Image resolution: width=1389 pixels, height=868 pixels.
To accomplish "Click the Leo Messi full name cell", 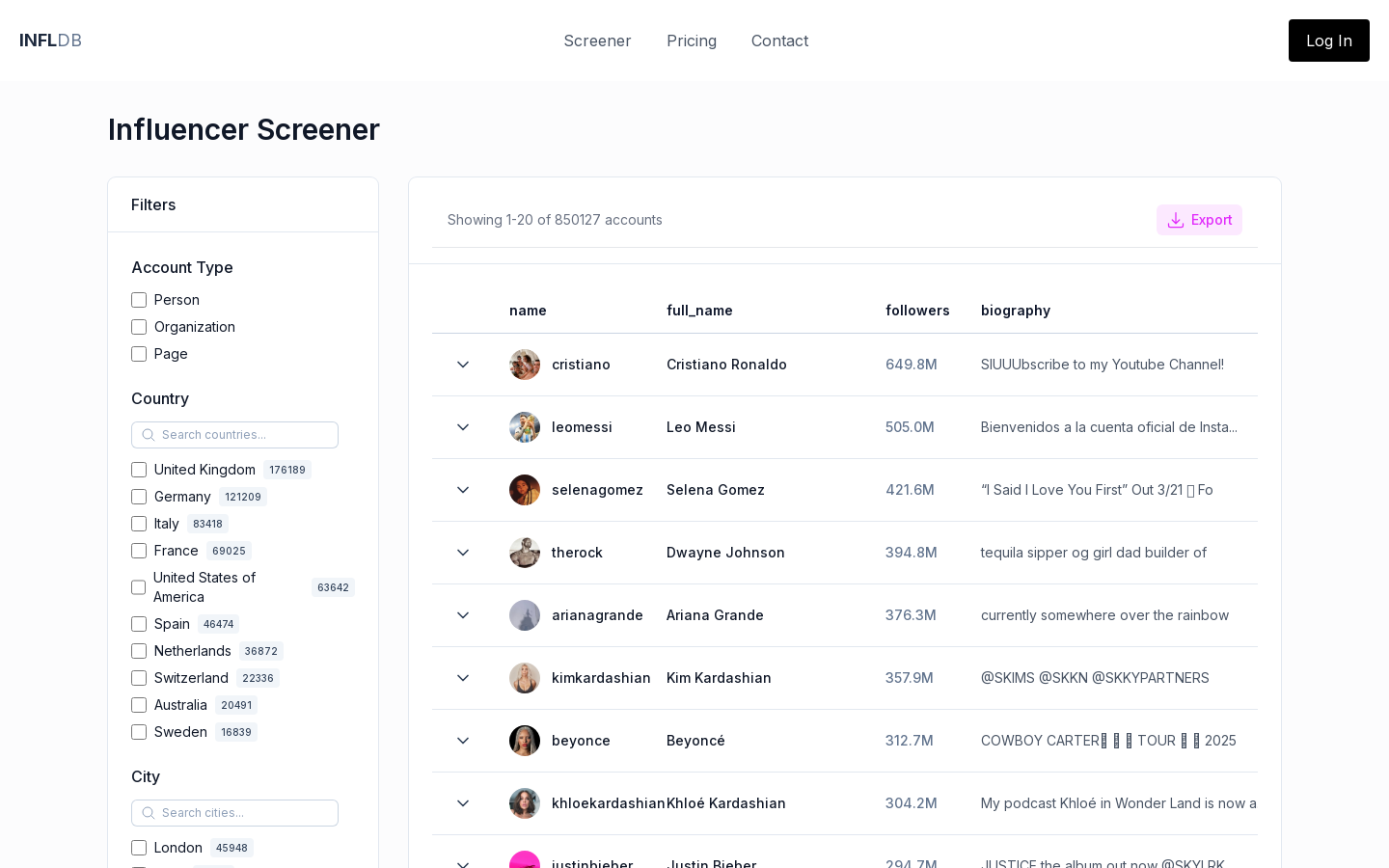I will 701,427.
